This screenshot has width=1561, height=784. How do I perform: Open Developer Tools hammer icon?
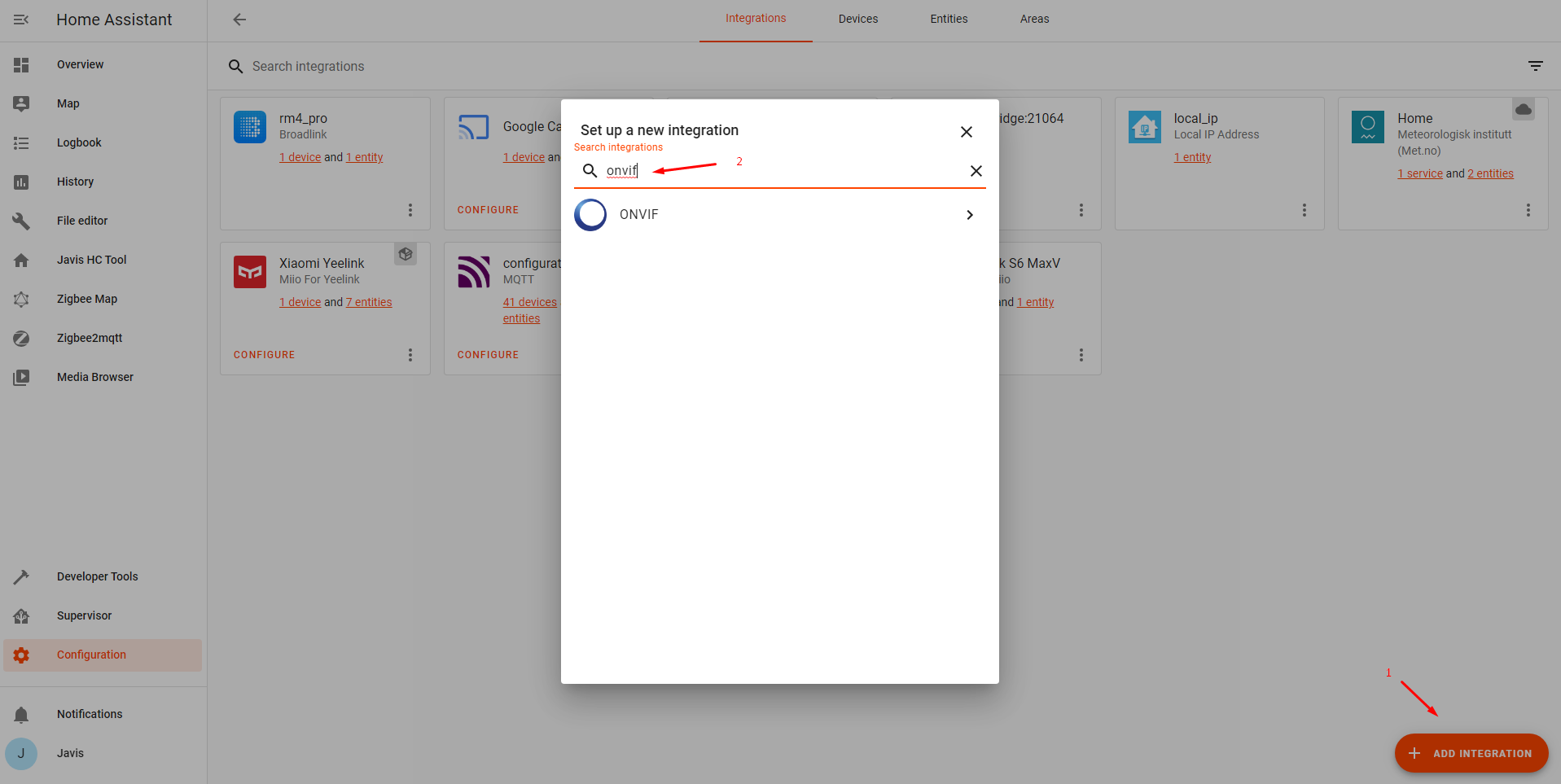point(21,576)
